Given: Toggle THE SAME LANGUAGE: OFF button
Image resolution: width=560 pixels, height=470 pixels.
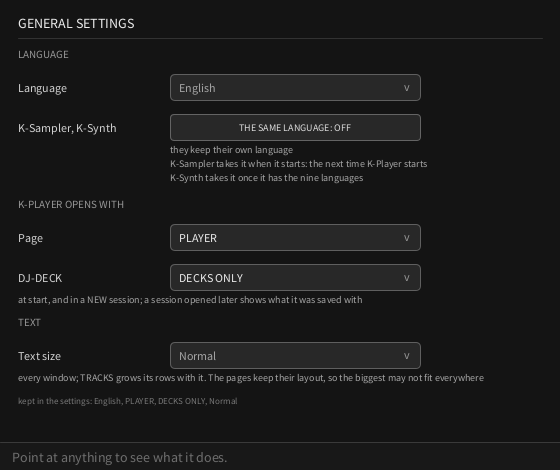Looking at the screenshot, I should pyautogui.click(x=295, y=128).
